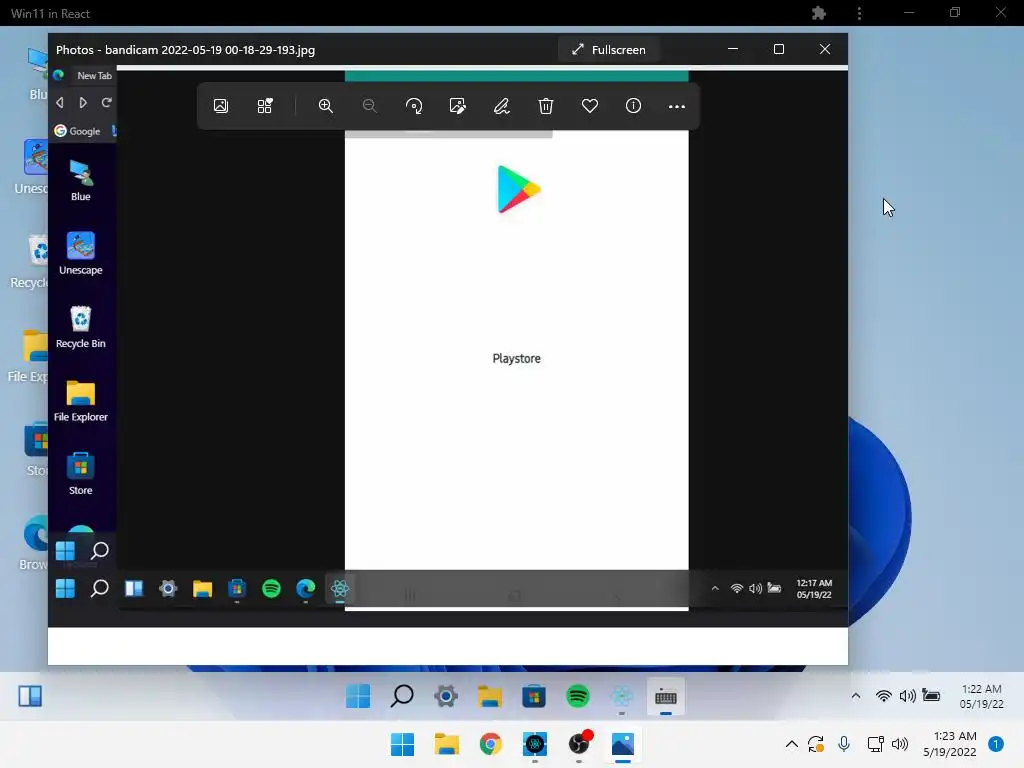
Task: Click the Wi-Fi icon on inner taskbar
Action: pyautogui.click(x=884, y=696)
